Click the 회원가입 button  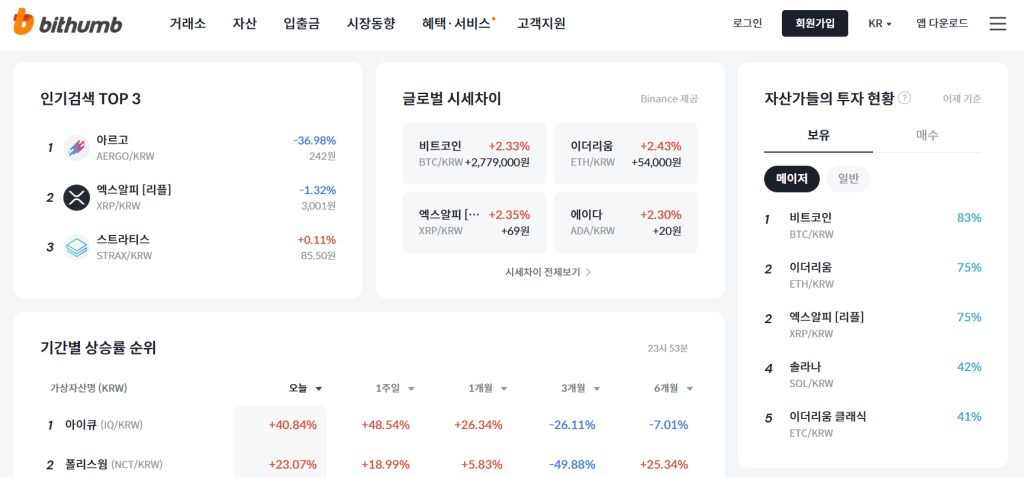[814, 23]
